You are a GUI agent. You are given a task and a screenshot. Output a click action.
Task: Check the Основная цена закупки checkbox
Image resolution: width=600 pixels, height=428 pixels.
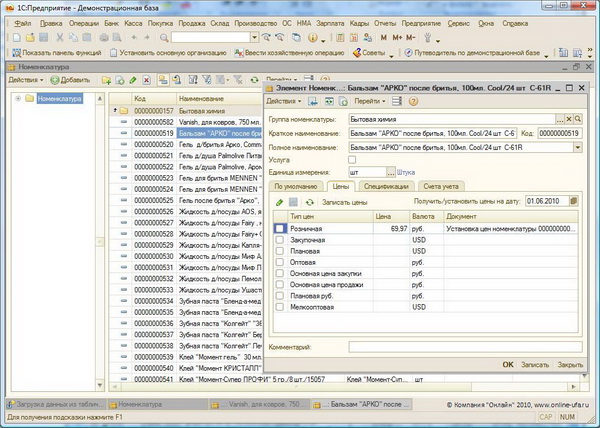pos(280,273)
